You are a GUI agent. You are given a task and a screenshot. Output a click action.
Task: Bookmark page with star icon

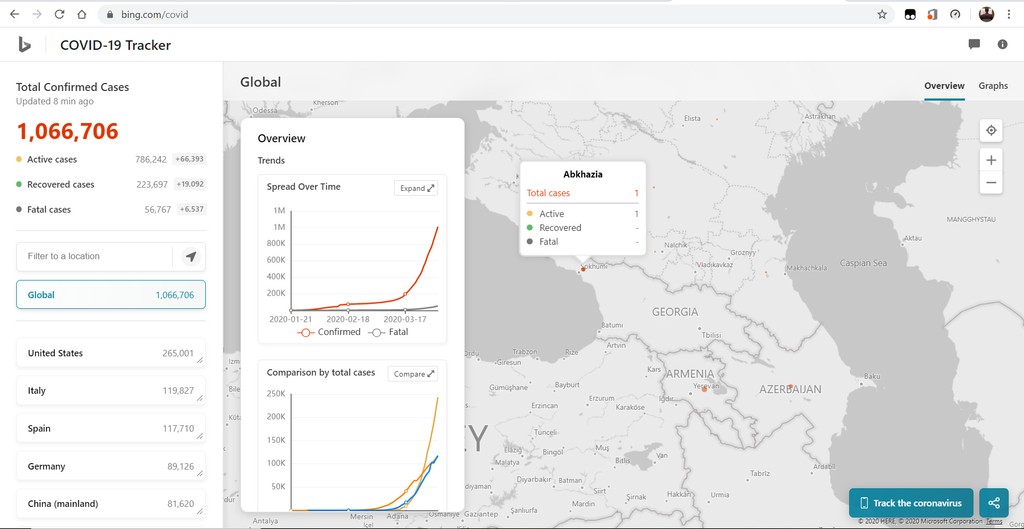coord(882,14)
